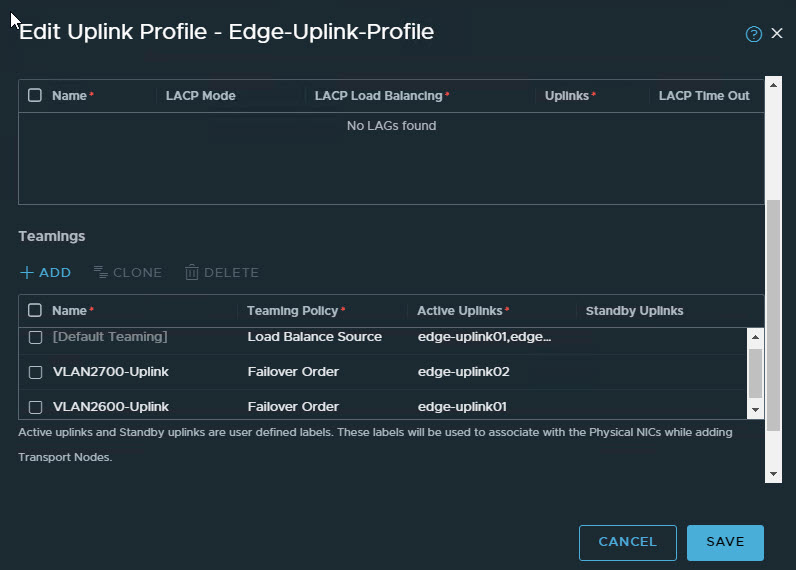Click the DELETE trash icon
Image resolution: width=796 pixels, height=570 pixels.
192,273
